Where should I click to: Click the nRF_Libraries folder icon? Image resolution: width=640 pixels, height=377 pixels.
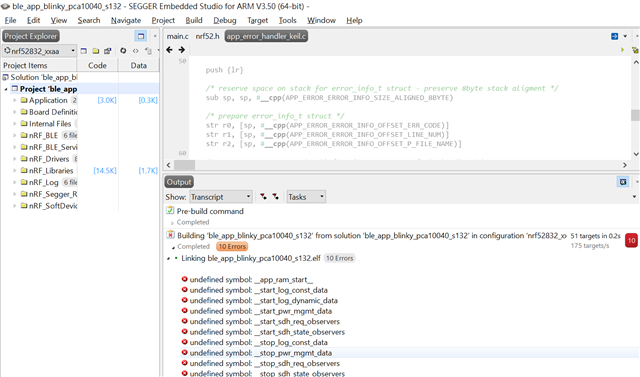(x=24, y=171)
